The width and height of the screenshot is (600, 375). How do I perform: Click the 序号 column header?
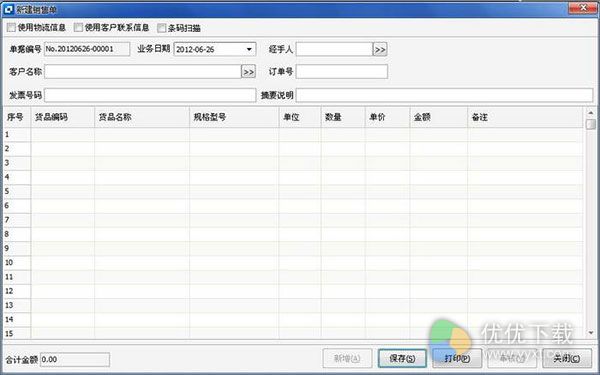pos(17,117)
